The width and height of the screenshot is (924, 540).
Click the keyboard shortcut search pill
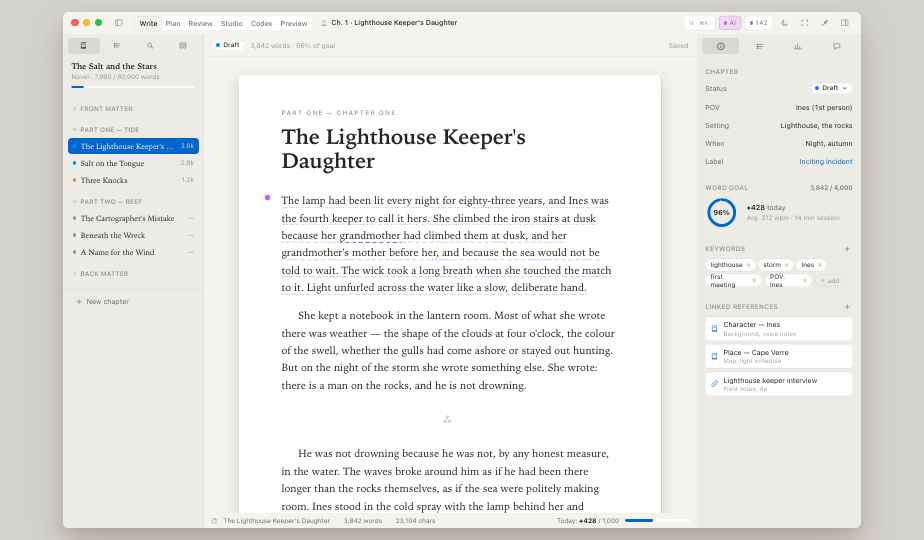tap(700, 23)
